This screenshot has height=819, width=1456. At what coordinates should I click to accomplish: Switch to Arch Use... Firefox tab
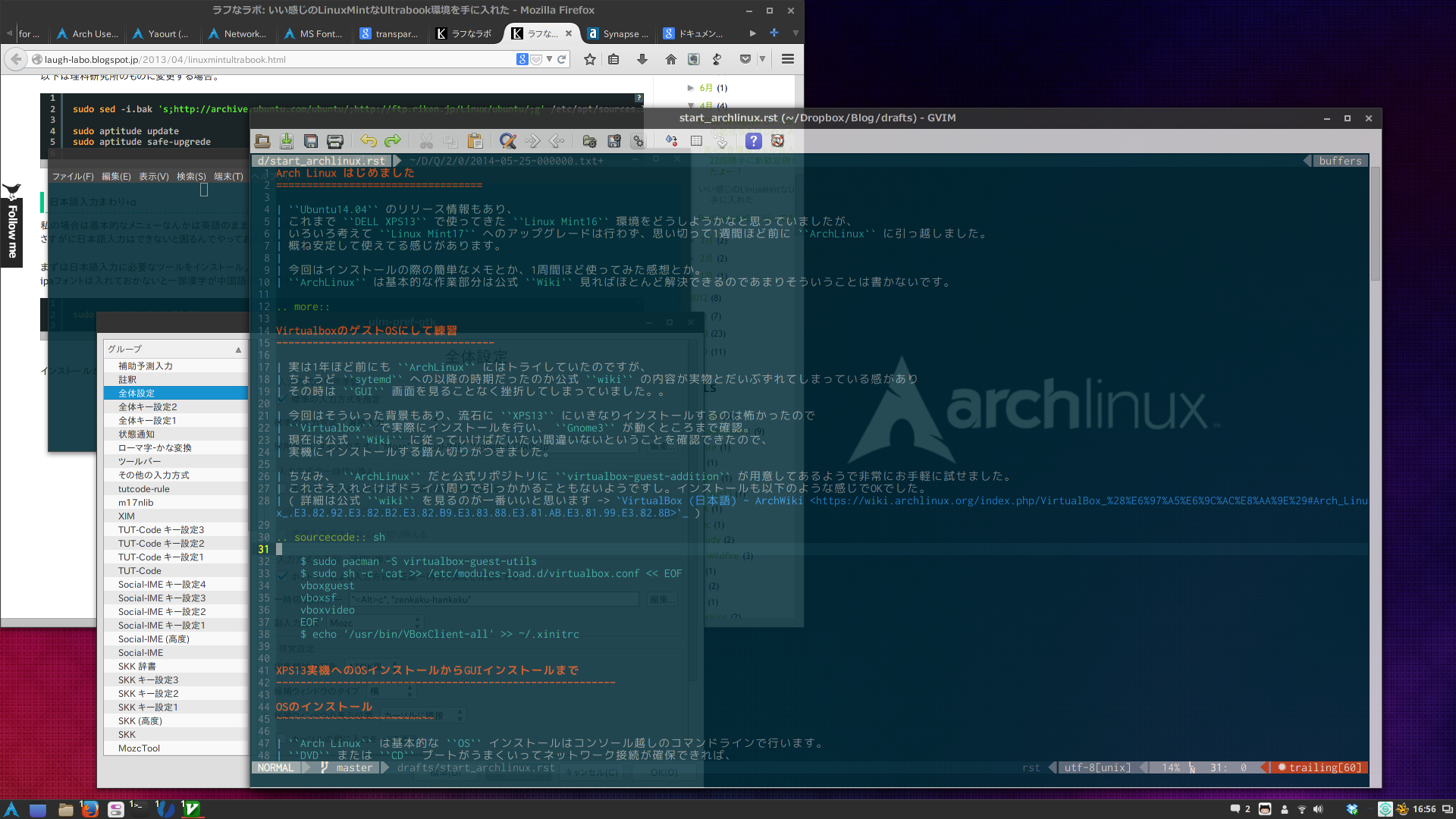[88, 33]
